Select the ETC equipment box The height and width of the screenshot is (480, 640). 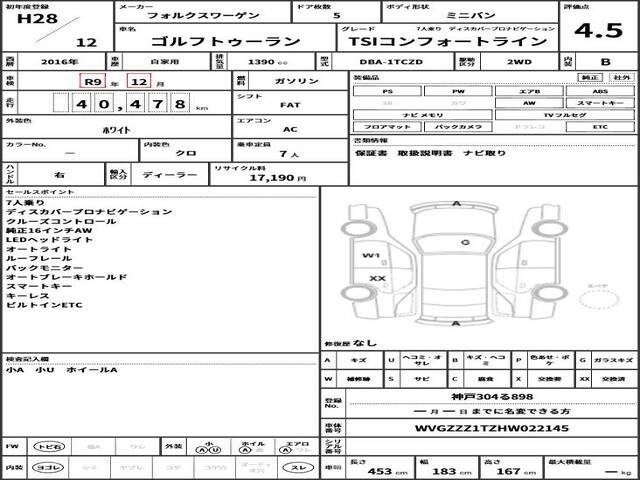pos(600,127)
